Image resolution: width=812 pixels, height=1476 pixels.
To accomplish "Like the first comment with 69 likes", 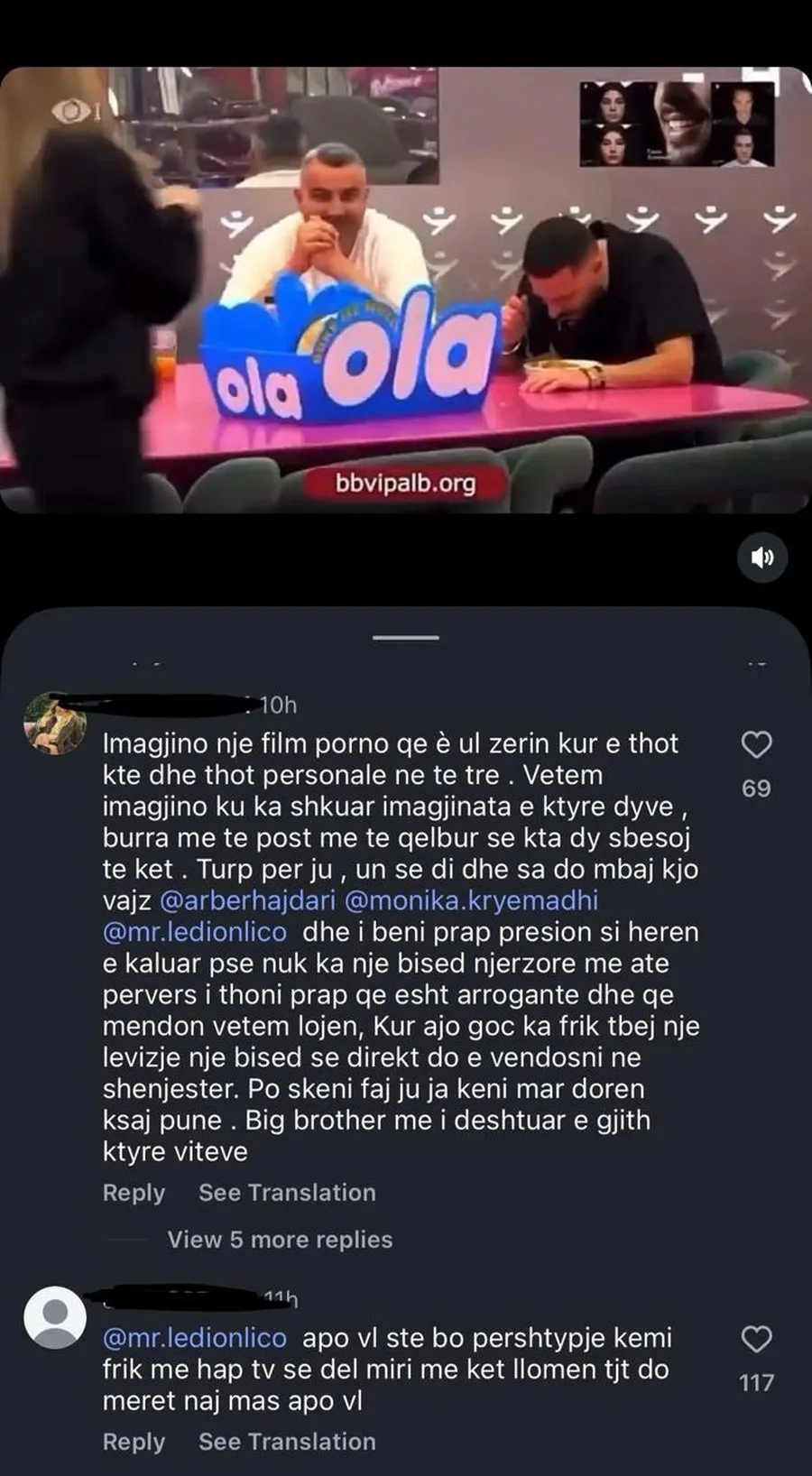I will pyautogui.click(x=756, y=745).
